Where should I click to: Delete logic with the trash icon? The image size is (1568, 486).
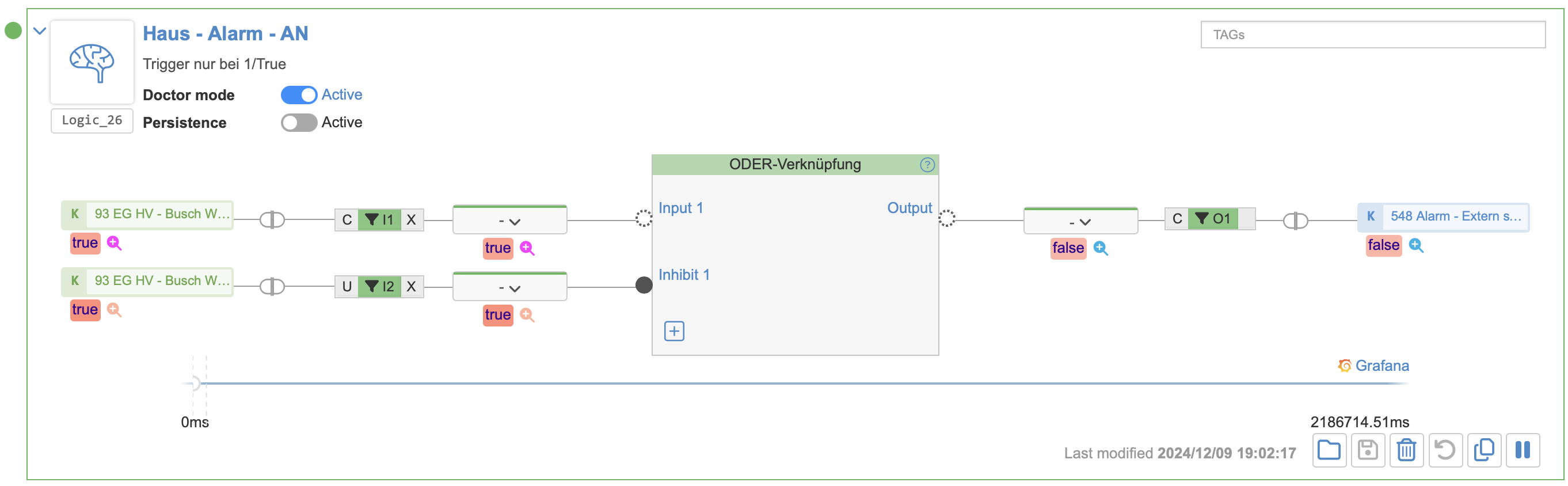pyautogui.click(x=1406, y=450)
